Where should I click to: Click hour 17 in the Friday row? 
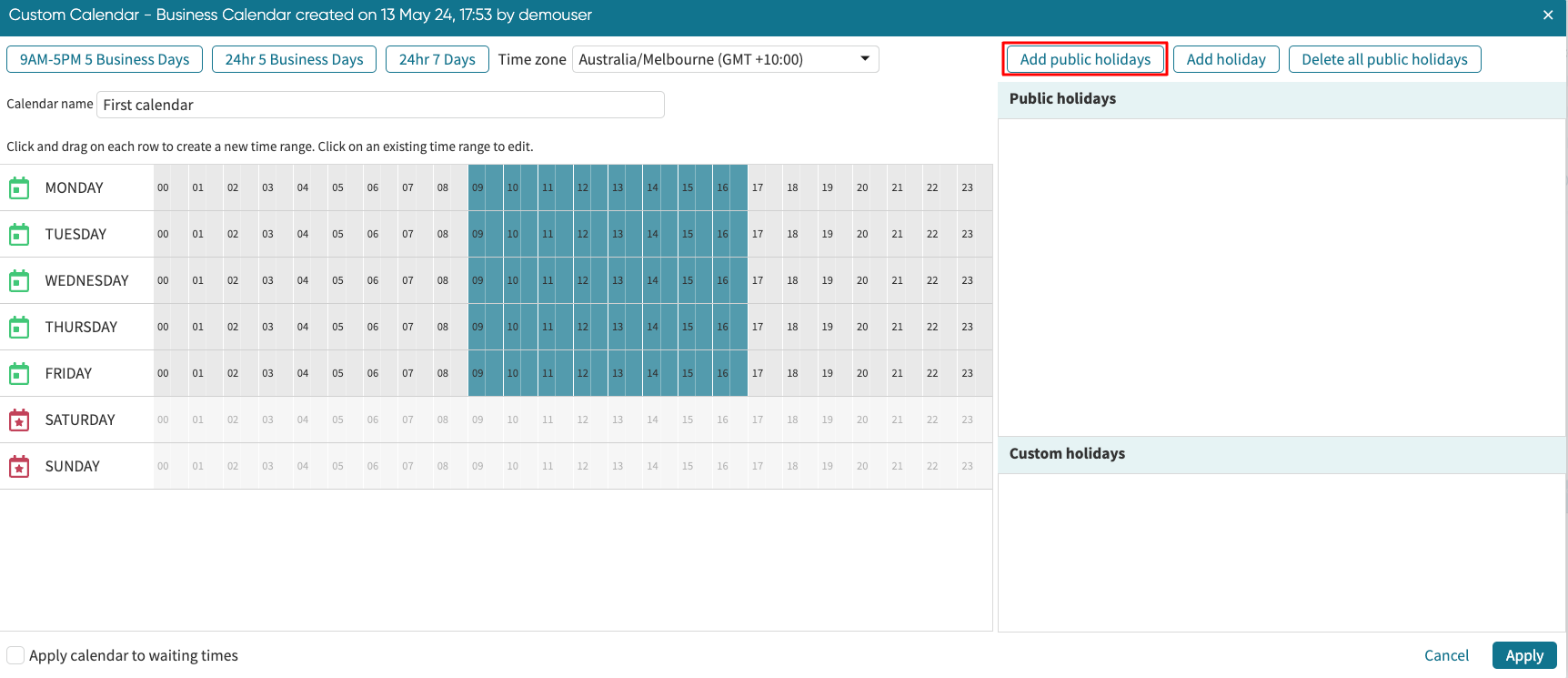tap(758, 374)
